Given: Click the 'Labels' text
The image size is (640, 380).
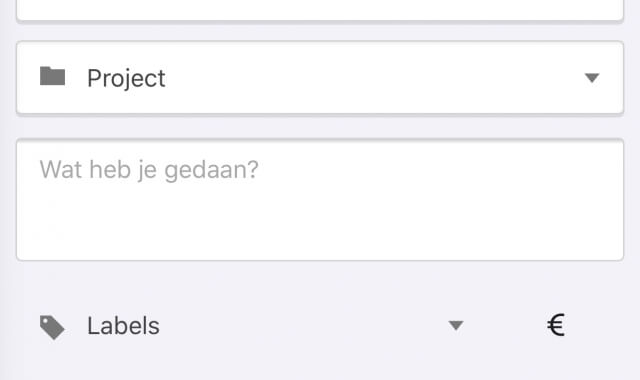Looking at the screenshot, I should tap(123, 326).
